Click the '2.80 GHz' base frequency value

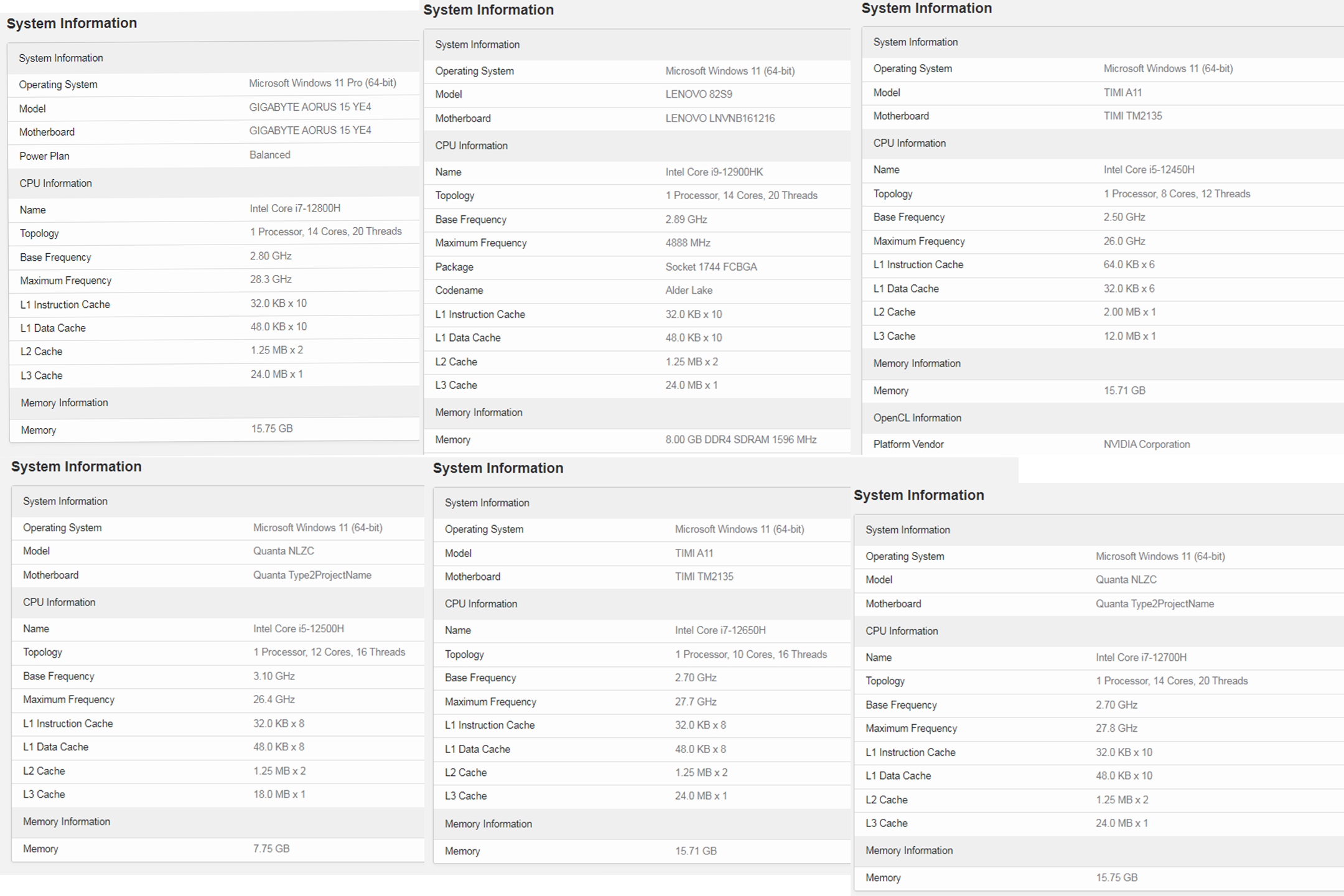(x=271, y=256)
